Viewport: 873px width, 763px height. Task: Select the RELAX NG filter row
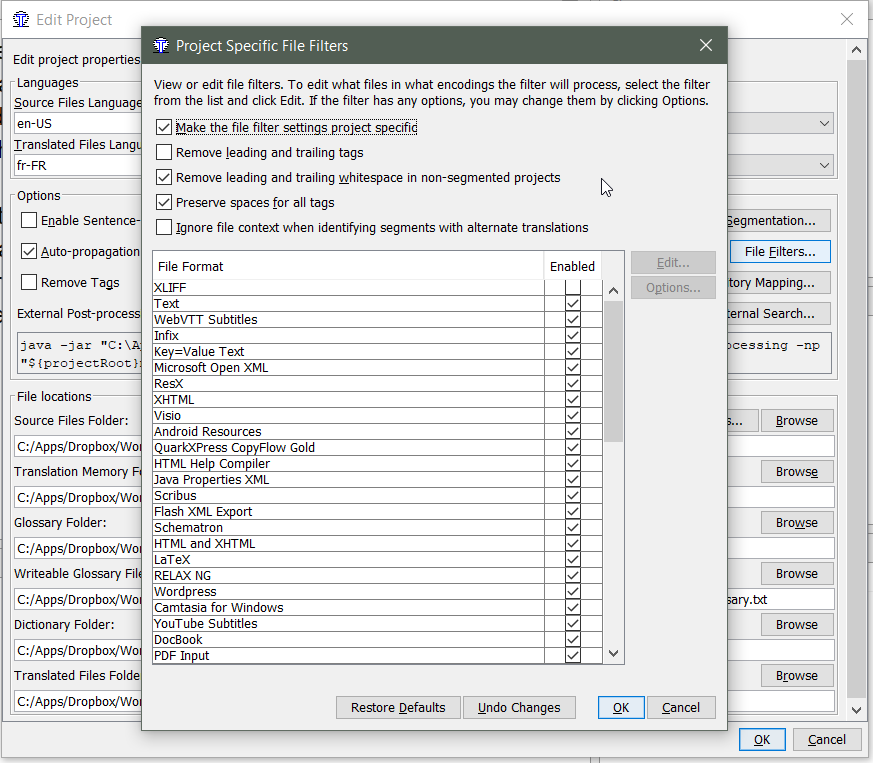[x=349, y=576]
